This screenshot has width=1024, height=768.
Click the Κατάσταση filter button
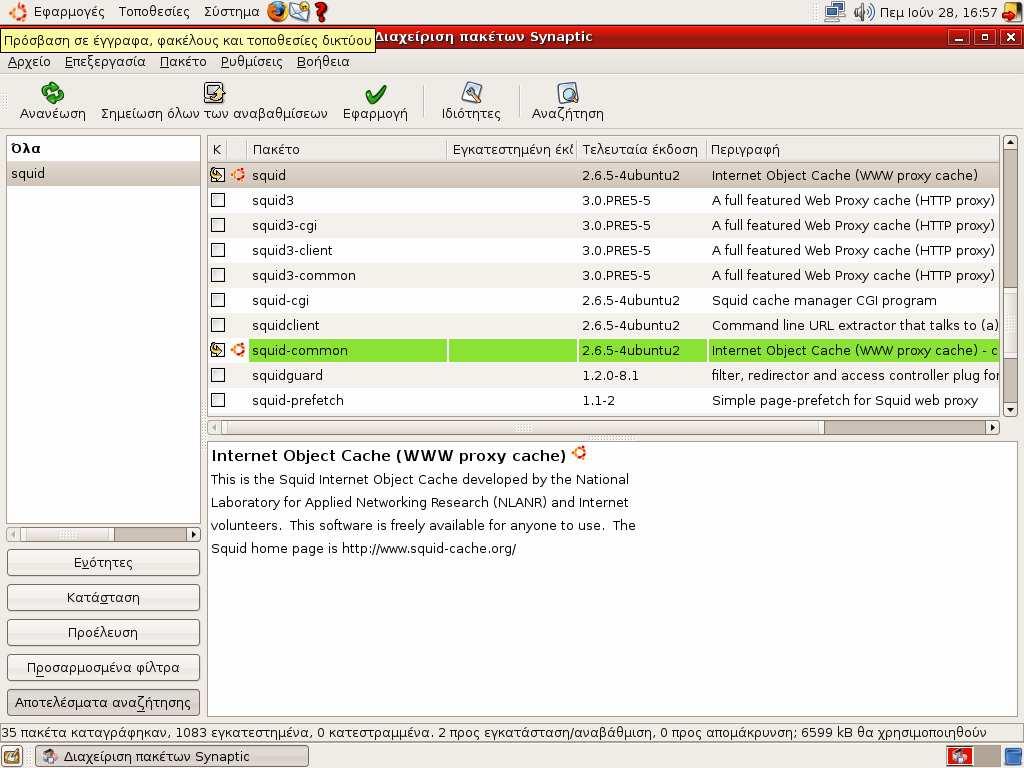(103, 598)
